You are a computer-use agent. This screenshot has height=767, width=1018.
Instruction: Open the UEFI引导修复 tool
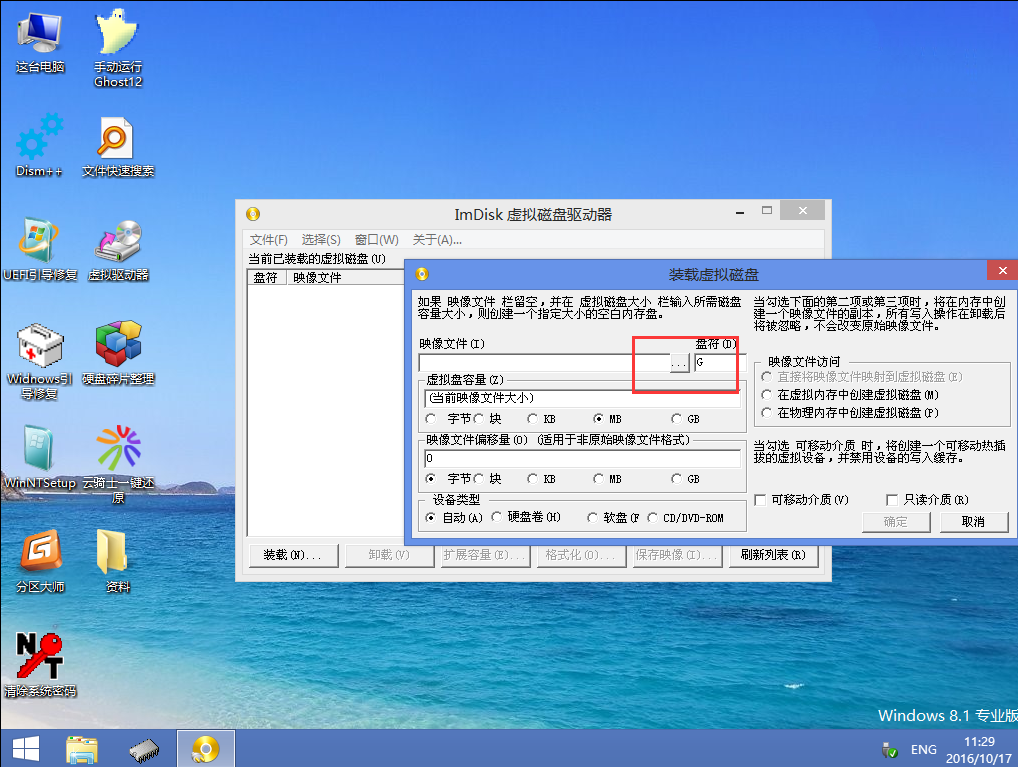[37, 243]
